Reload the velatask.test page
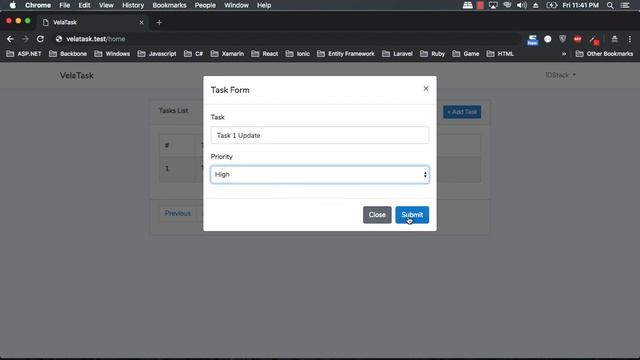This screenshot has width=640, height=360. [40, 39]
